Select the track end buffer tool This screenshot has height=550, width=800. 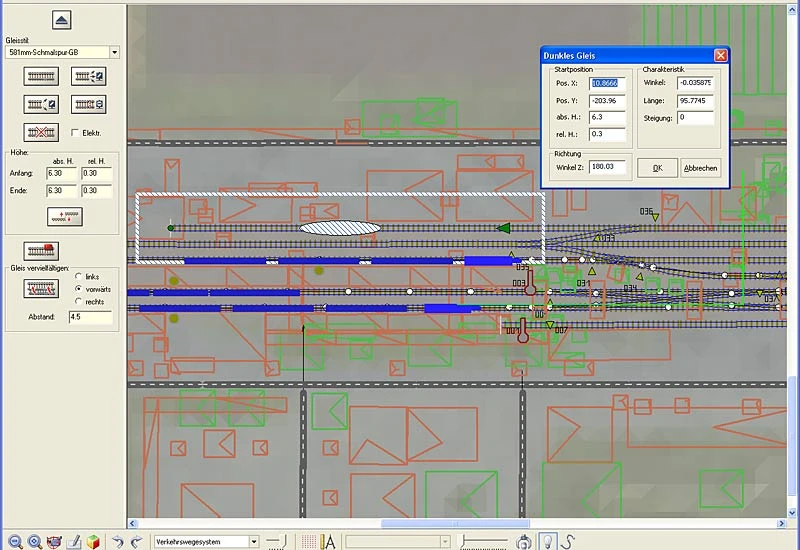click(89, 105)
